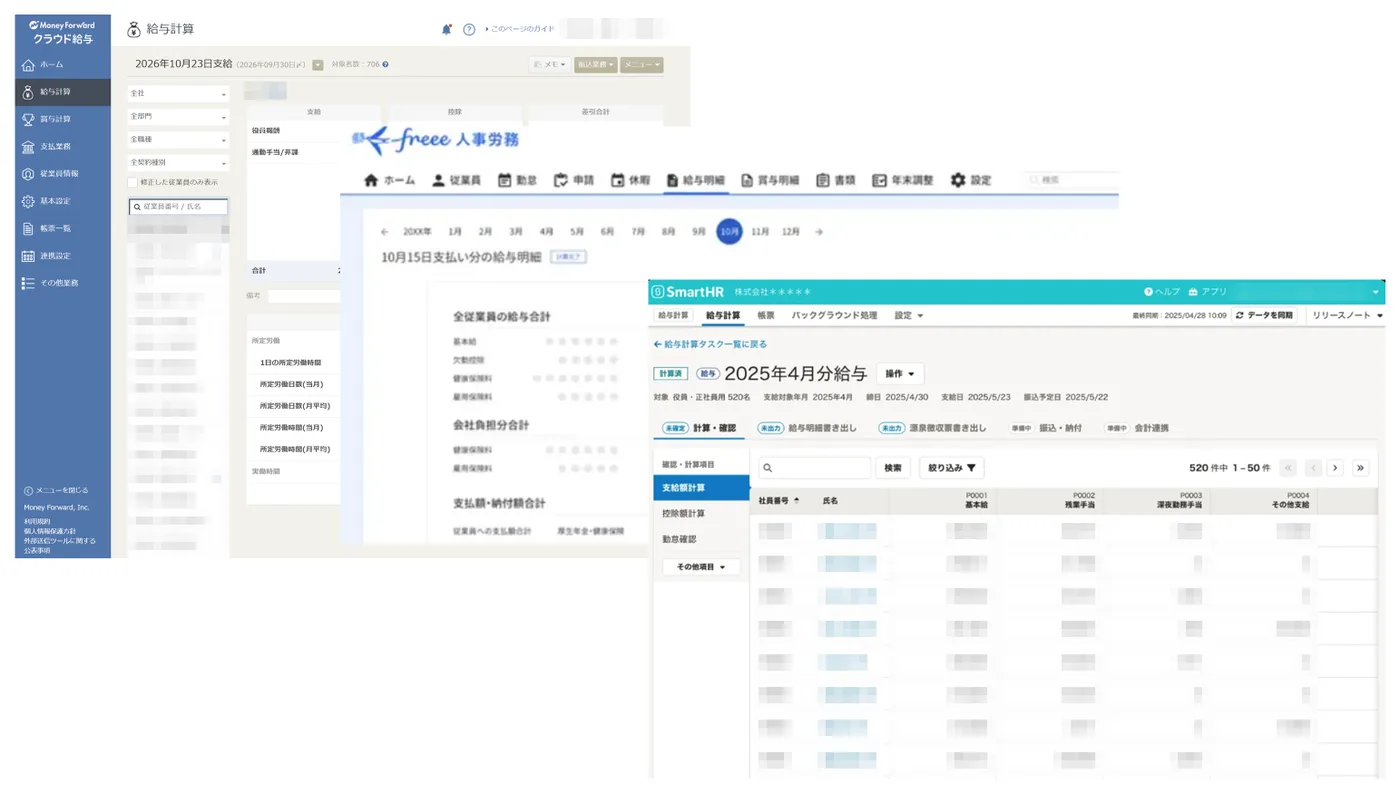
Task: Open 設定 gear in freee navigation
Action: coord(971,180)
